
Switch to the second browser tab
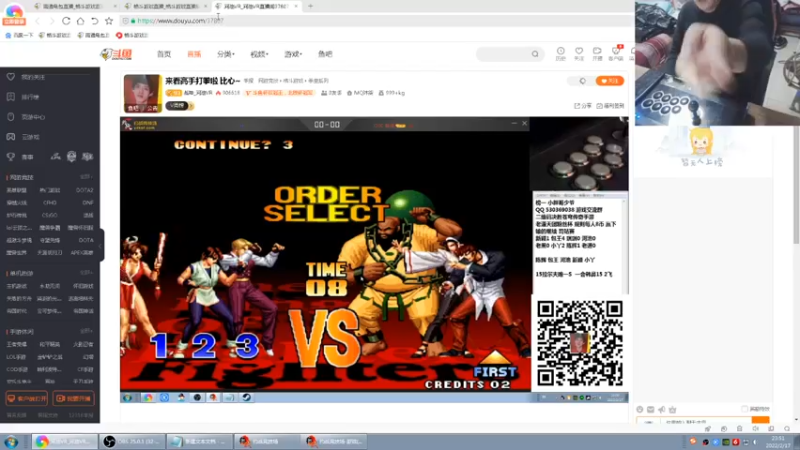pyautogui.click(x=166, y=6)
